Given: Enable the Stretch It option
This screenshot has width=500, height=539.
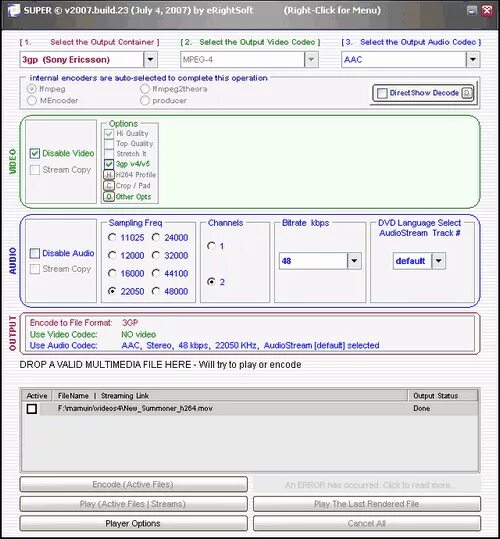Looking at the screenshot, I should 109,154.
